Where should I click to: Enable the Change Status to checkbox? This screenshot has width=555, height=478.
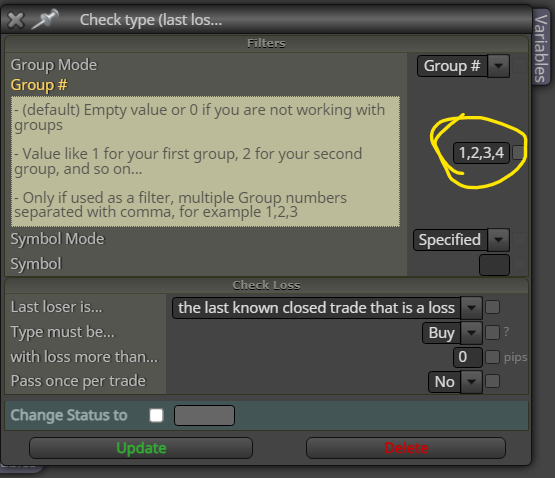tap(156, 415)
